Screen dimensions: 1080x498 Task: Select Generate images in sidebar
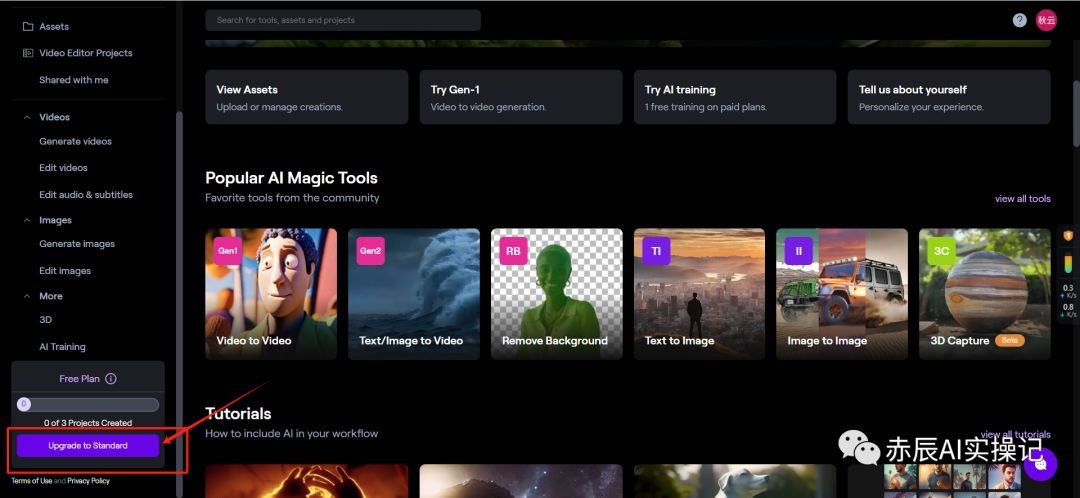77,244
